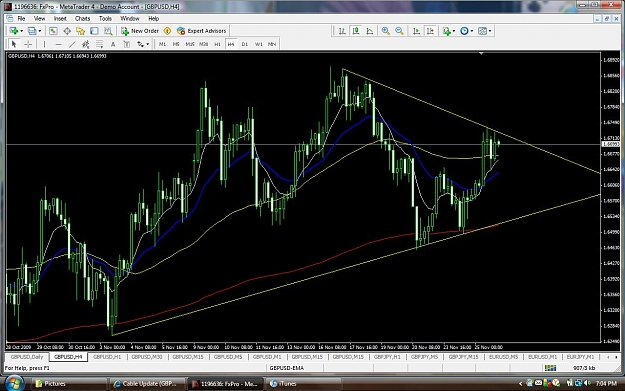Expand the Indicators dropdown arrow
Image resolution: width=625 pixels, height=391 pixels.
click(x=454, y=31)
